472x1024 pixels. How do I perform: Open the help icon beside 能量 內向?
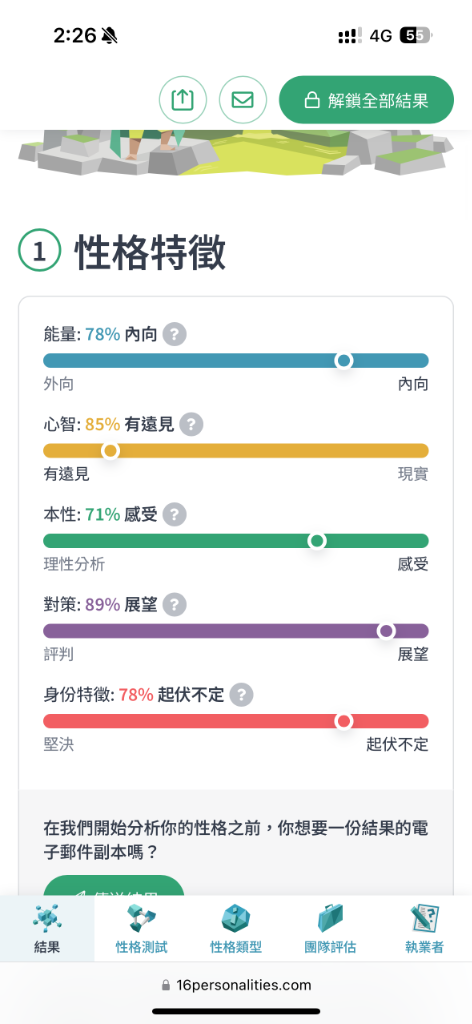[174, 335]
